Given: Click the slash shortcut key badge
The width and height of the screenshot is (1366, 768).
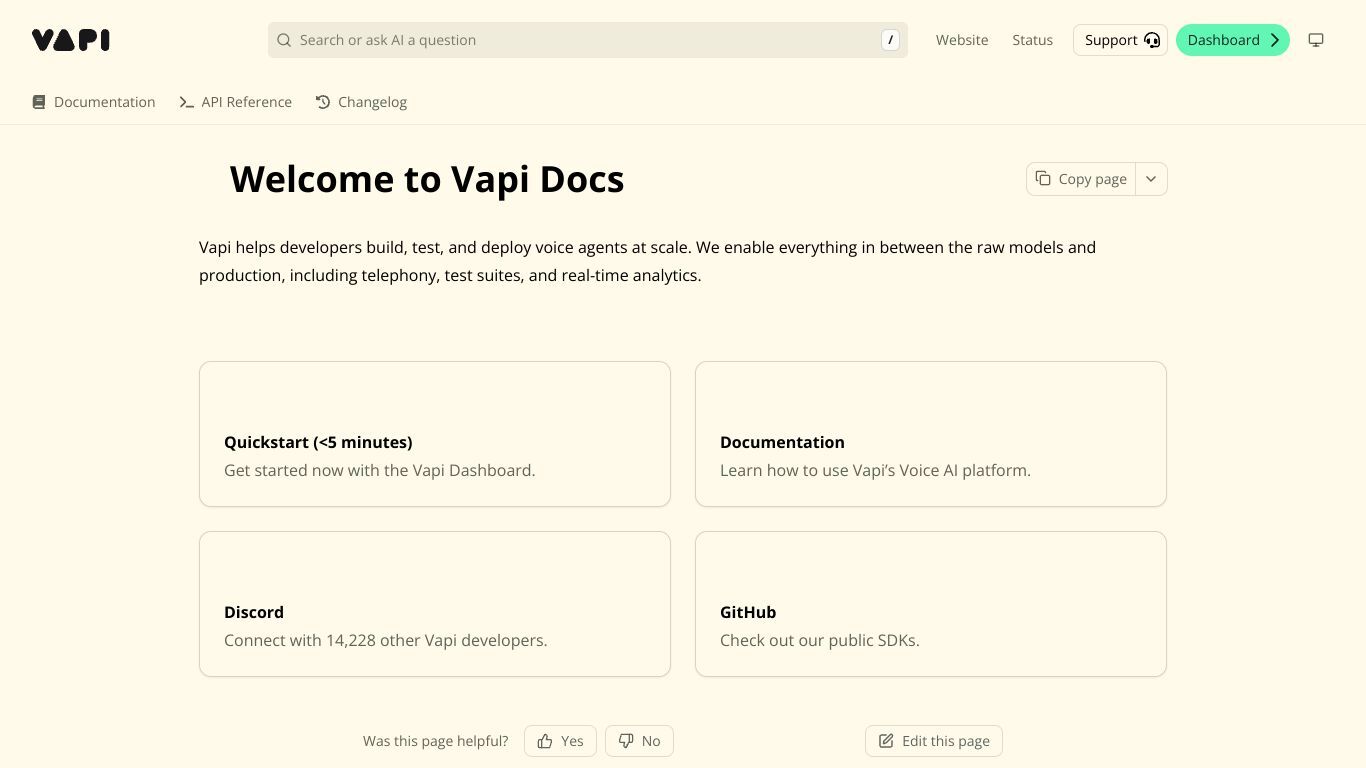Looking at the screenshot, I should point(890,40).
